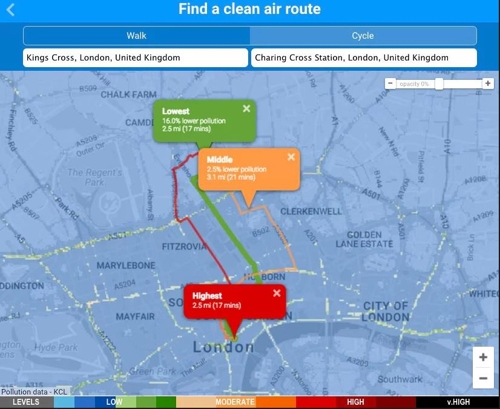Click the Kings Cross origin field

pos(135,58)
